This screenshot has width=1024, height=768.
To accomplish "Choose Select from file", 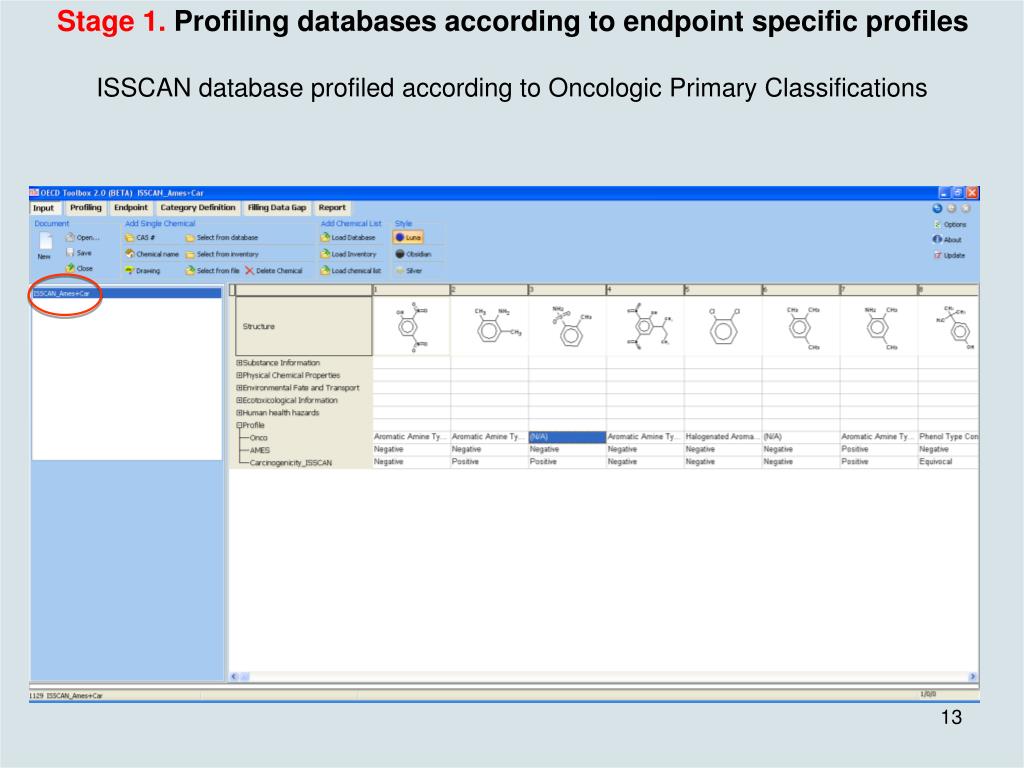I will pos(212,270).
